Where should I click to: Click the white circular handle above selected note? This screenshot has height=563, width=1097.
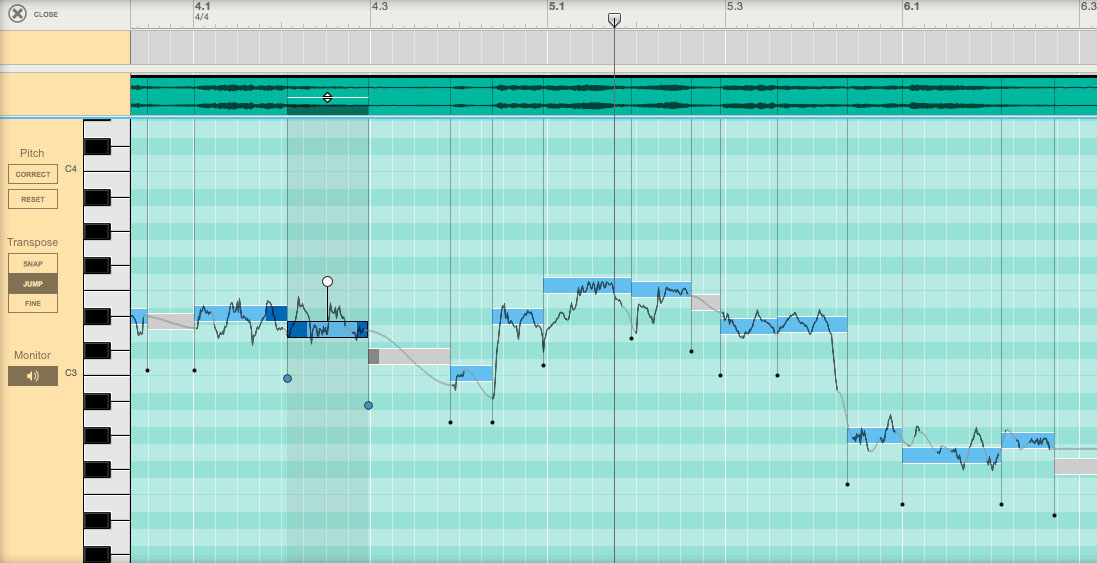(x=327, y=282)
